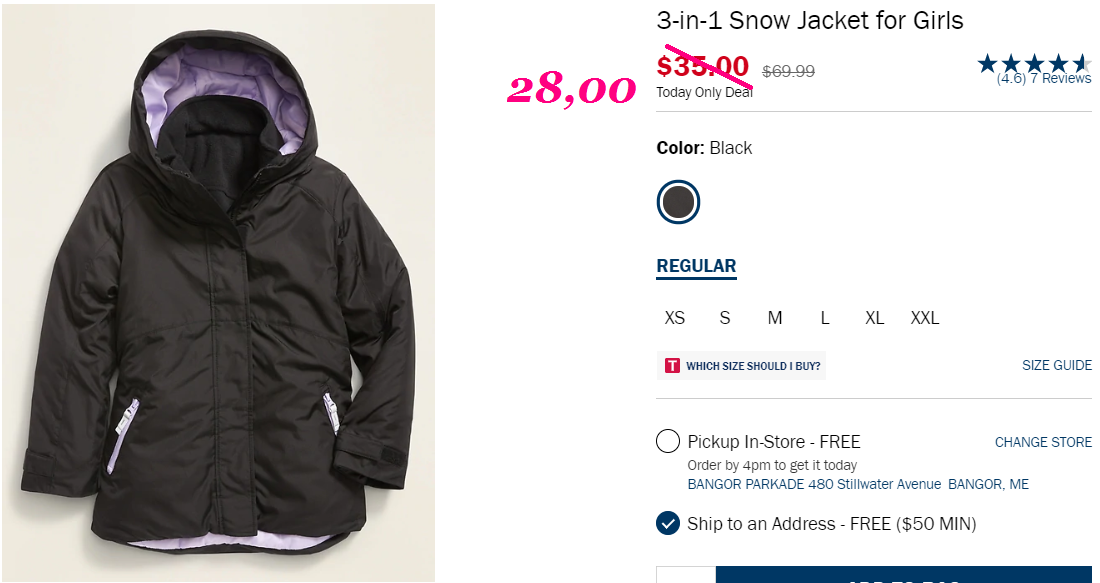Viewport: 1100px width, 583px height.
Task: Click the star rating icons
Action: tap(1034, 64)
